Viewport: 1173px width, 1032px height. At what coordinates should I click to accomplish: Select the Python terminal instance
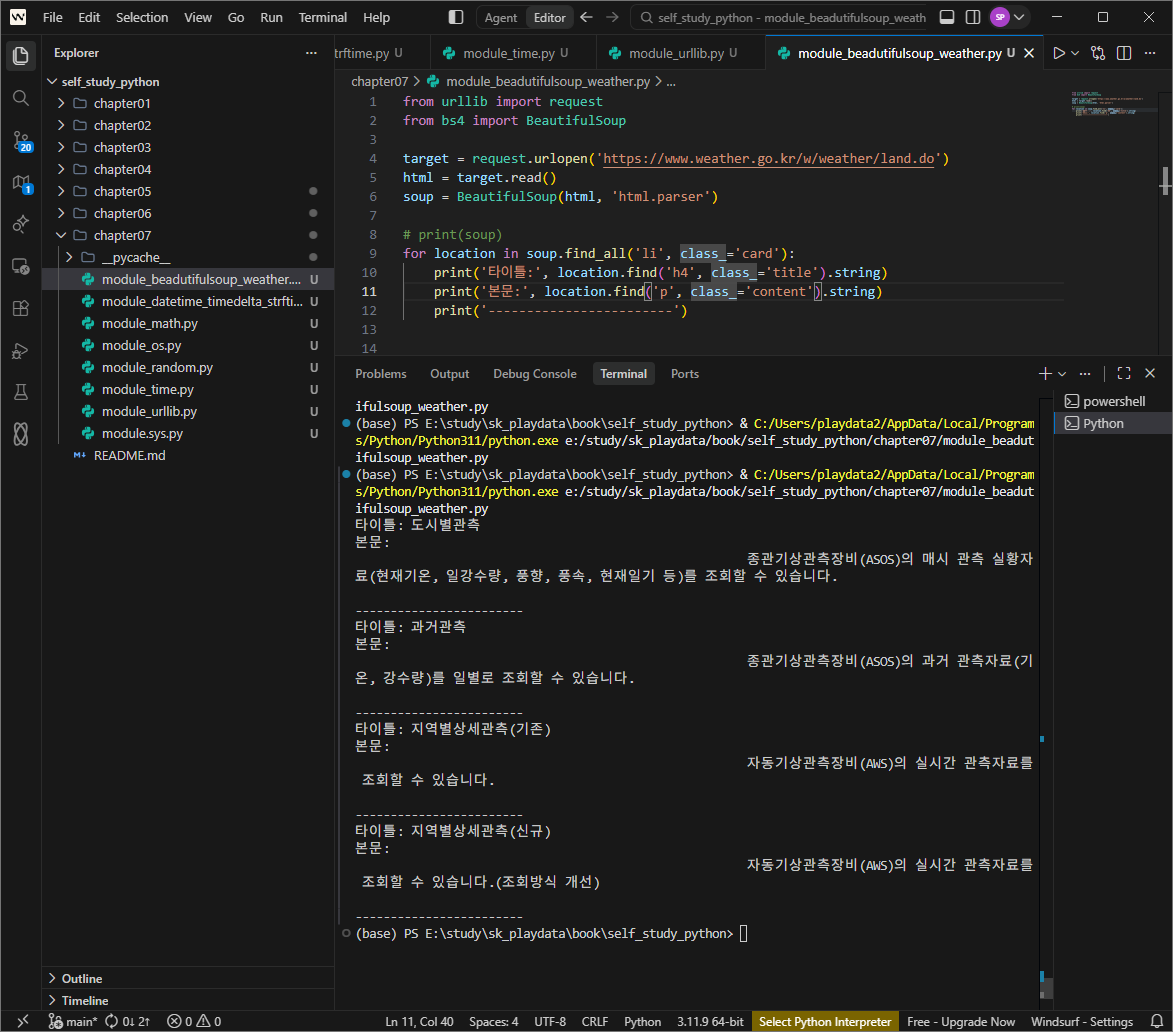[1113, 423]
